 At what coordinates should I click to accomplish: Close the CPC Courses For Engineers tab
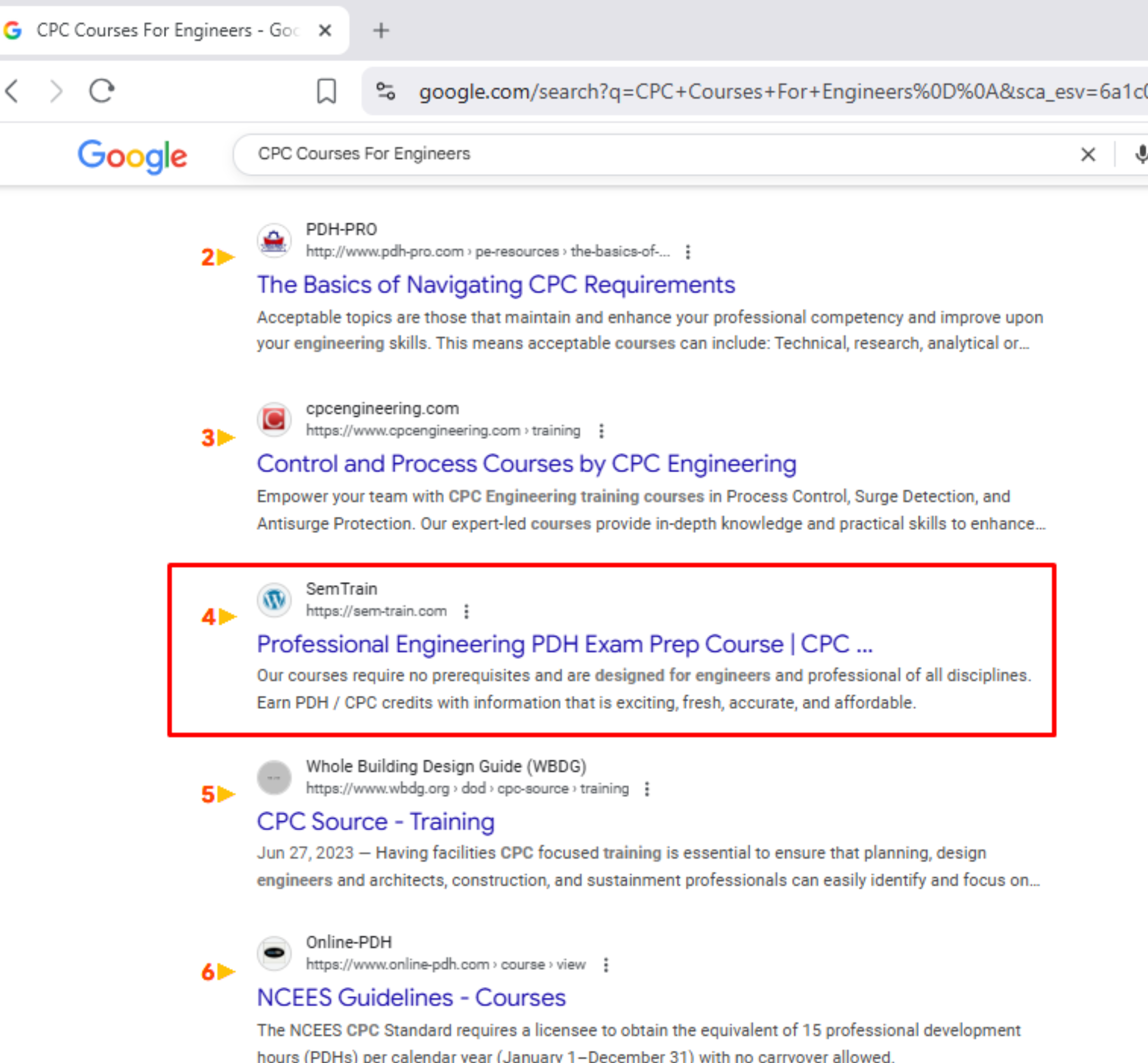325,30
